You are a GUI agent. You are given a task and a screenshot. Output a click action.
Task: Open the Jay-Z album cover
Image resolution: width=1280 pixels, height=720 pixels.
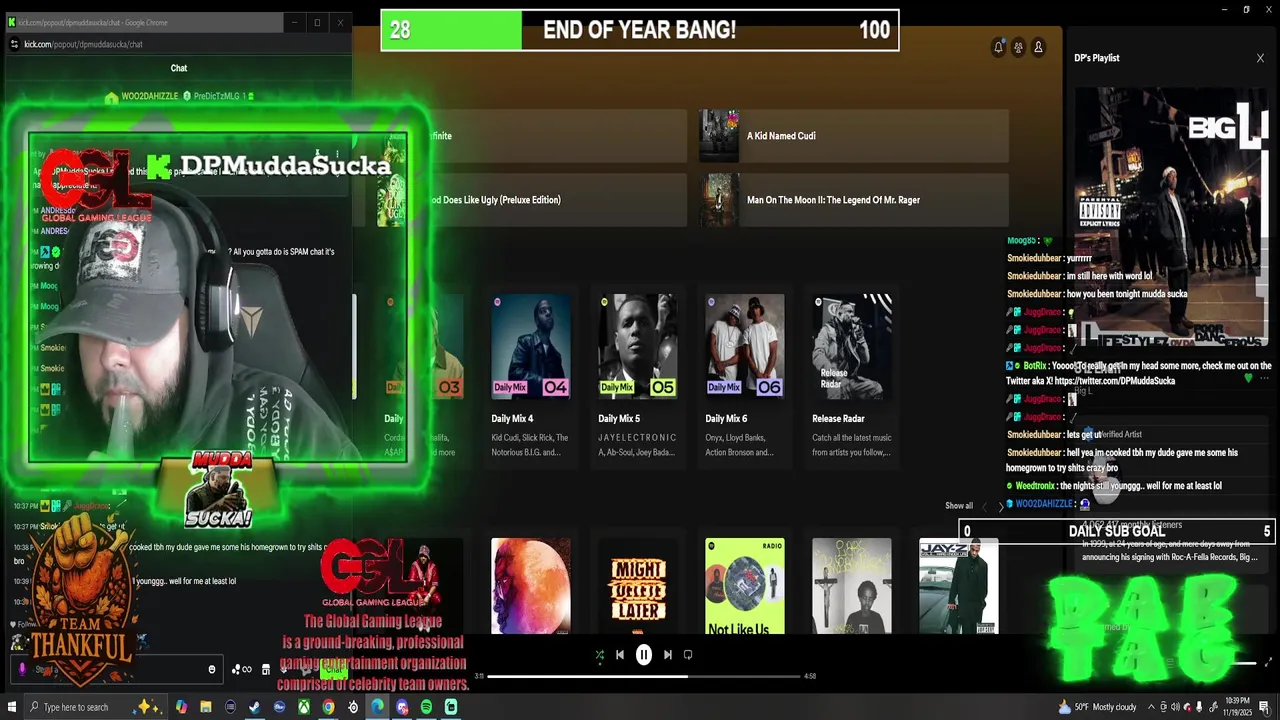click(959, 586)
